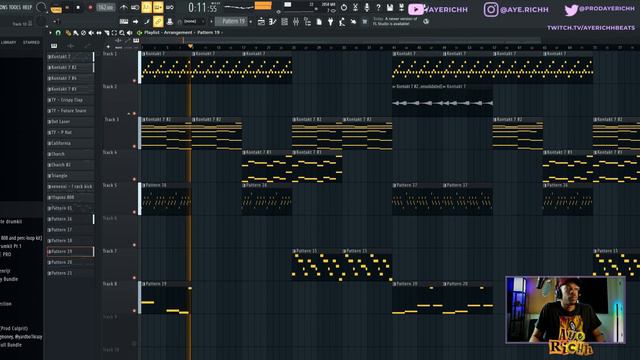This screenshot has width=640, height=360.
Task: Select Pattern 21 in the picker list
Action: [70, 273]
